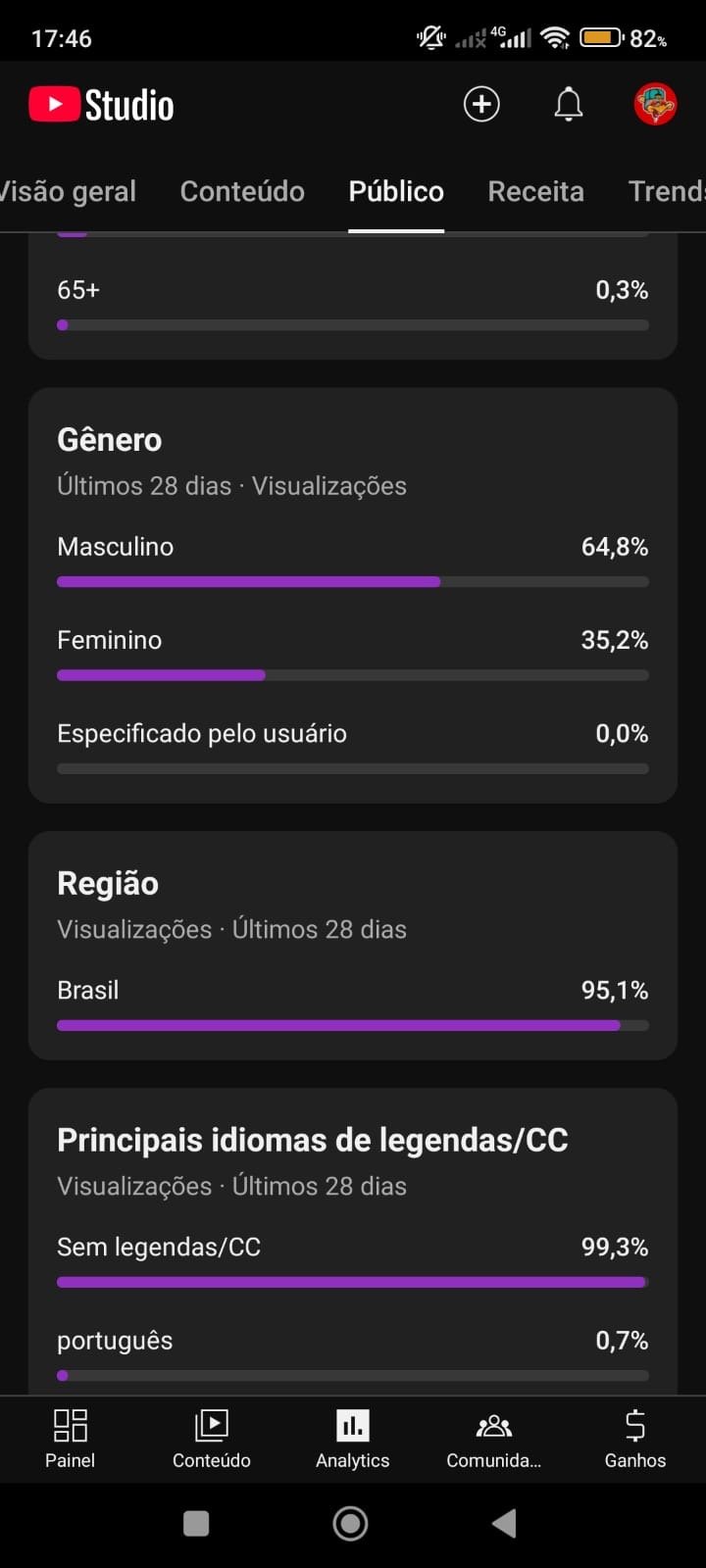Select Analytics in bottom navigation
Screen dimensions: 706x1568
[353, 1438]
